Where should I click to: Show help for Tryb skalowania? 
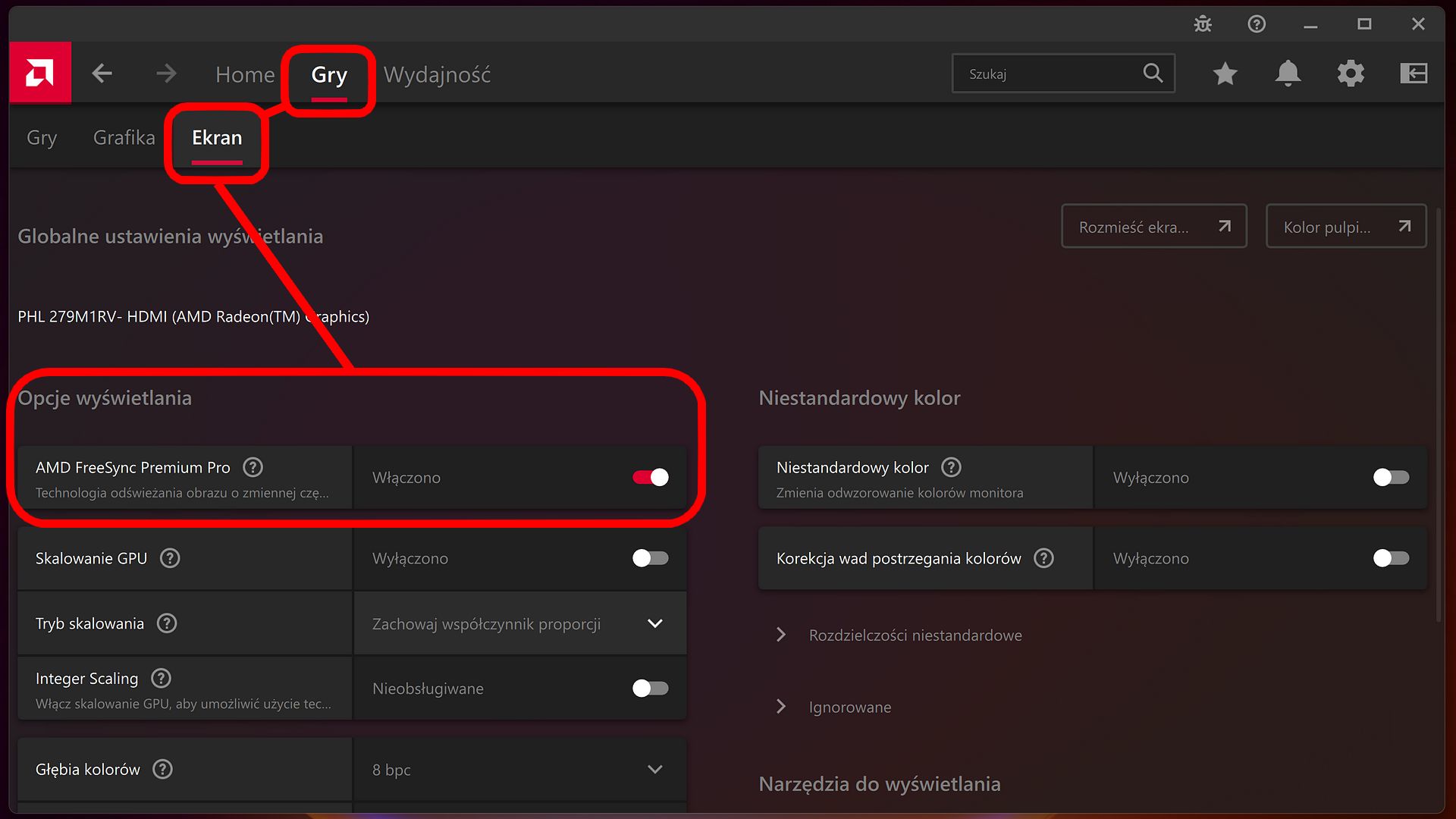167,623
